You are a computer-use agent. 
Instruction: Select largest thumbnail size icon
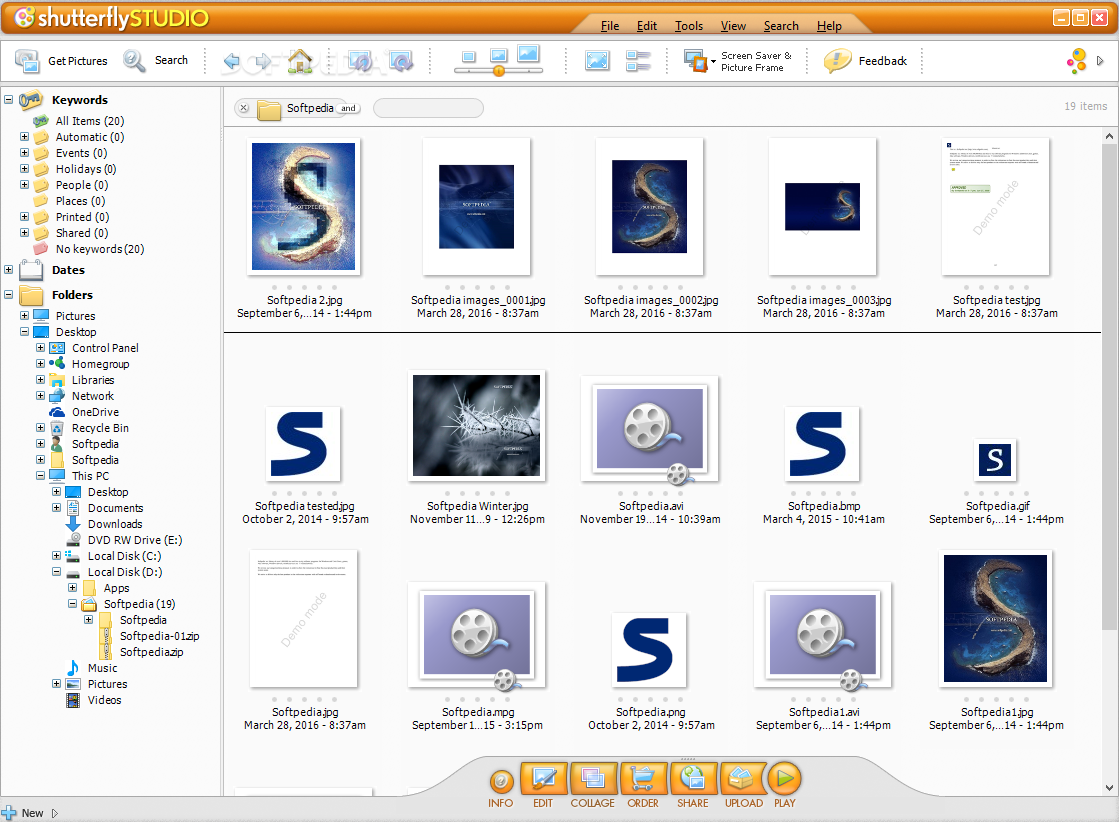[528, 54]
